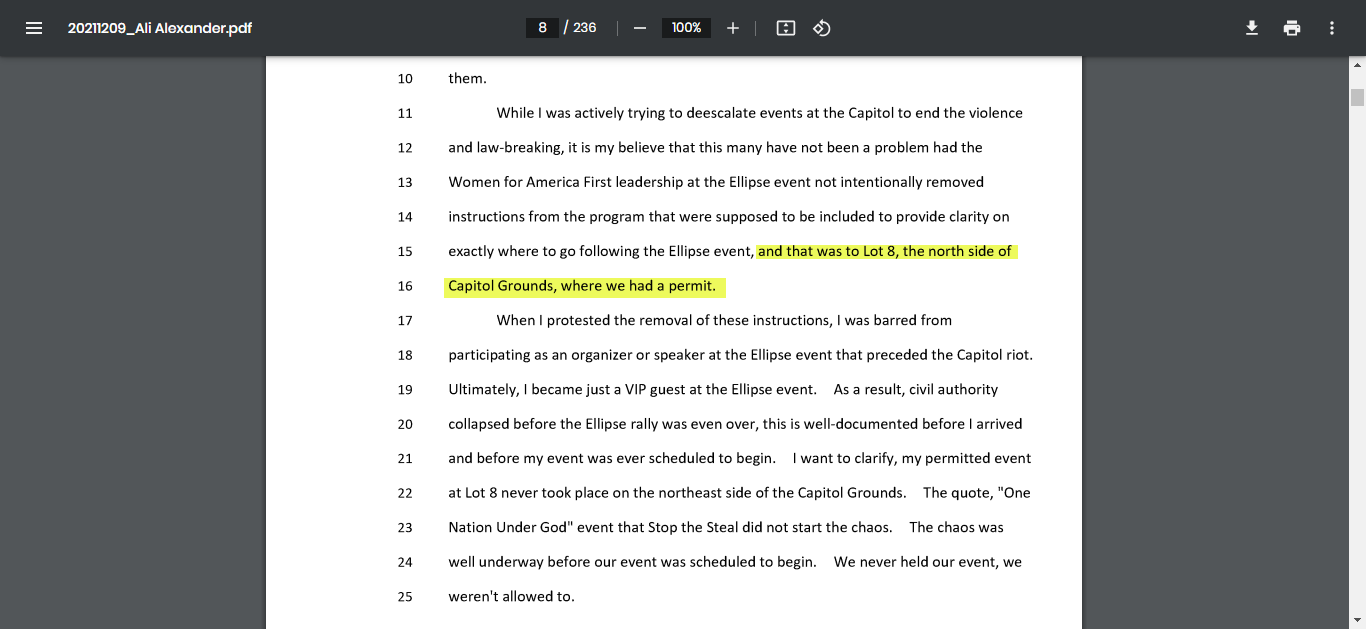Click the total page count 236
This screenshot has height=629, width=1366.
click(x=585, y=28)
